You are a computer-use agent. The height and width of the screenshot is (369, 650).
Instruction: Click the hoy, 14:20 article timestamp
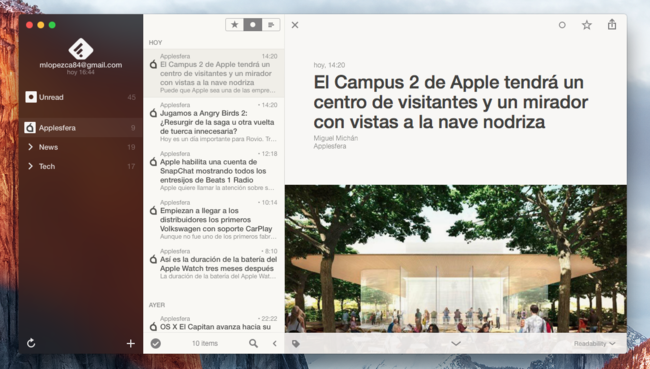coord(329,65)
